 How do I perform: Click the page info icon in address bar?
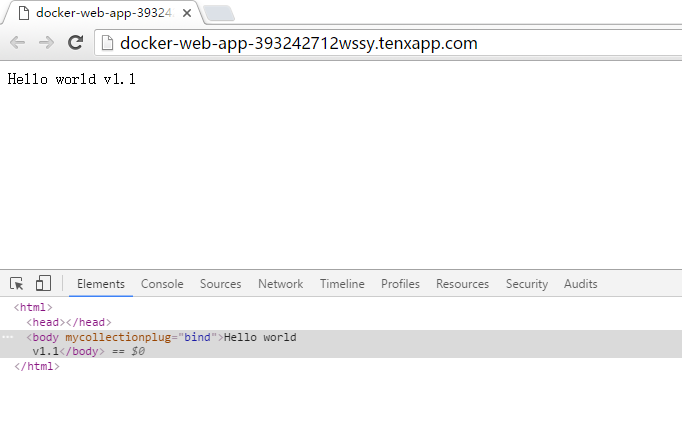(x=106, y=43)
